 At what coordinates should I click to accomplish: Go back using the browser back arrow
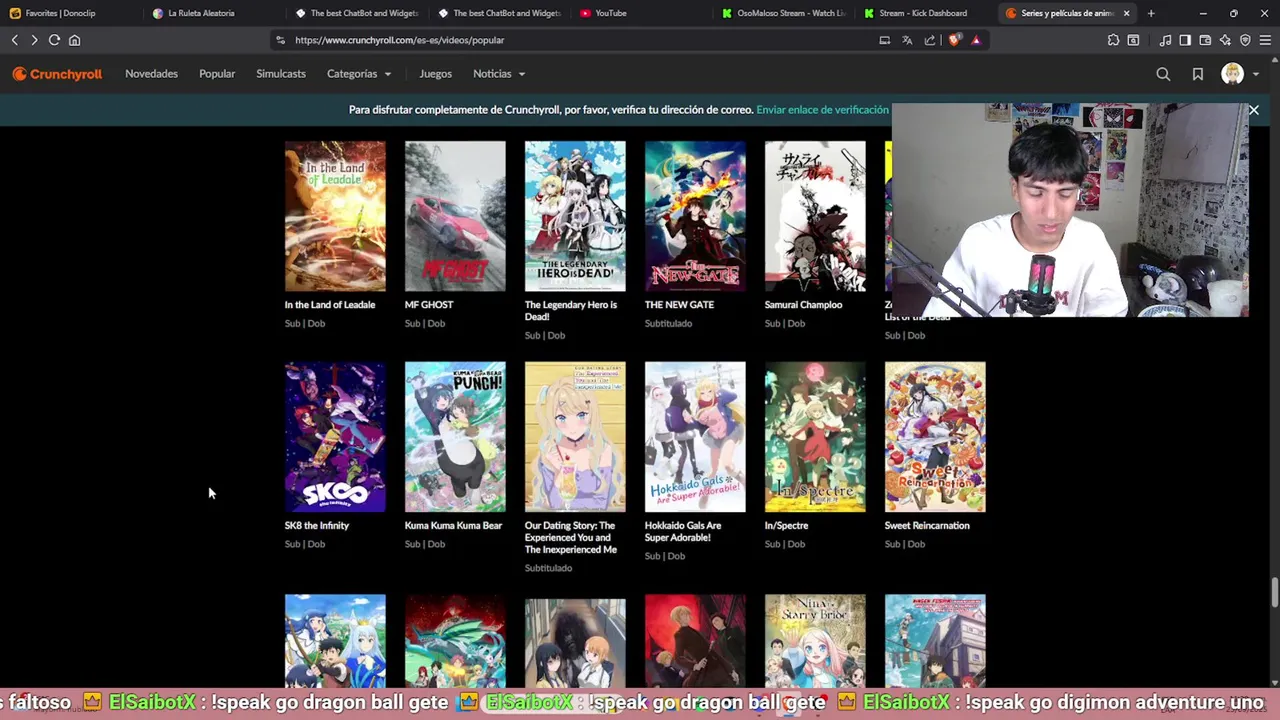click(x=14, y=40)
